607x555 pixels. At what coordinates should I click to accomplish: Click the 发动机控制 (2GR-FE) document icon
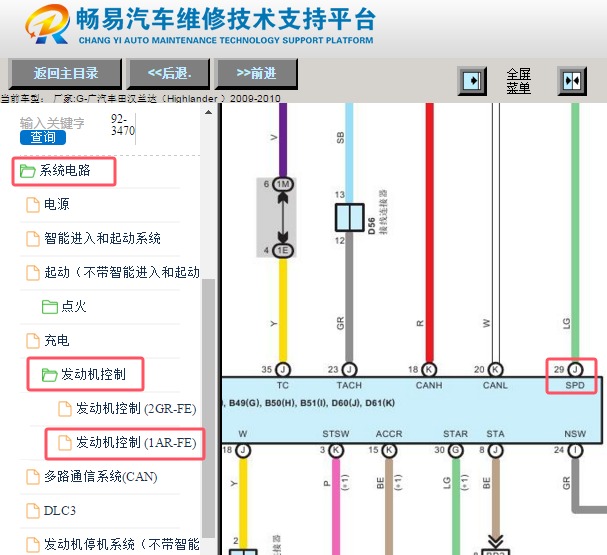click(x=65, y=409)
